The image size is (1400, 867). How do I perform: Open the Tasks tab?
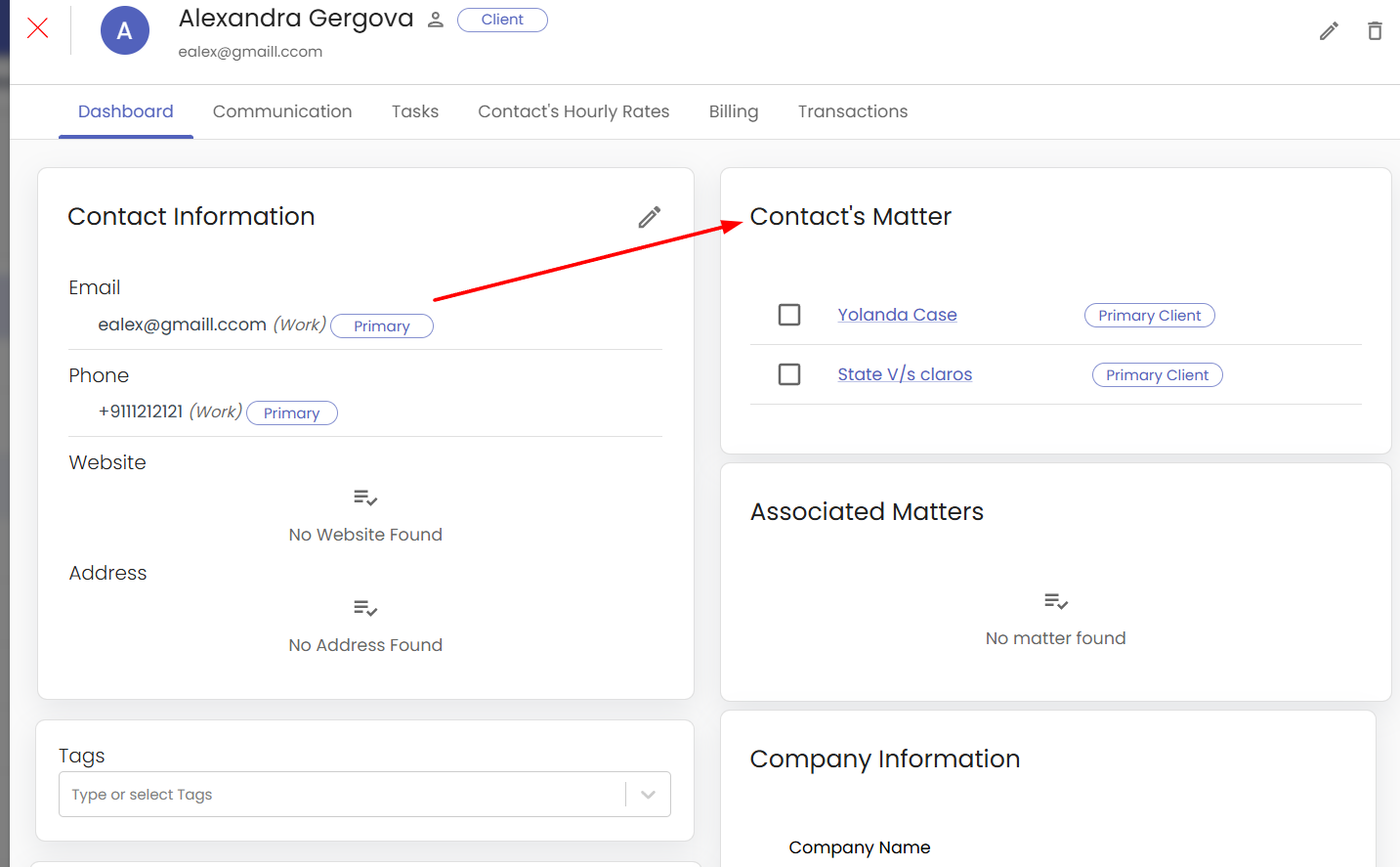415,111
